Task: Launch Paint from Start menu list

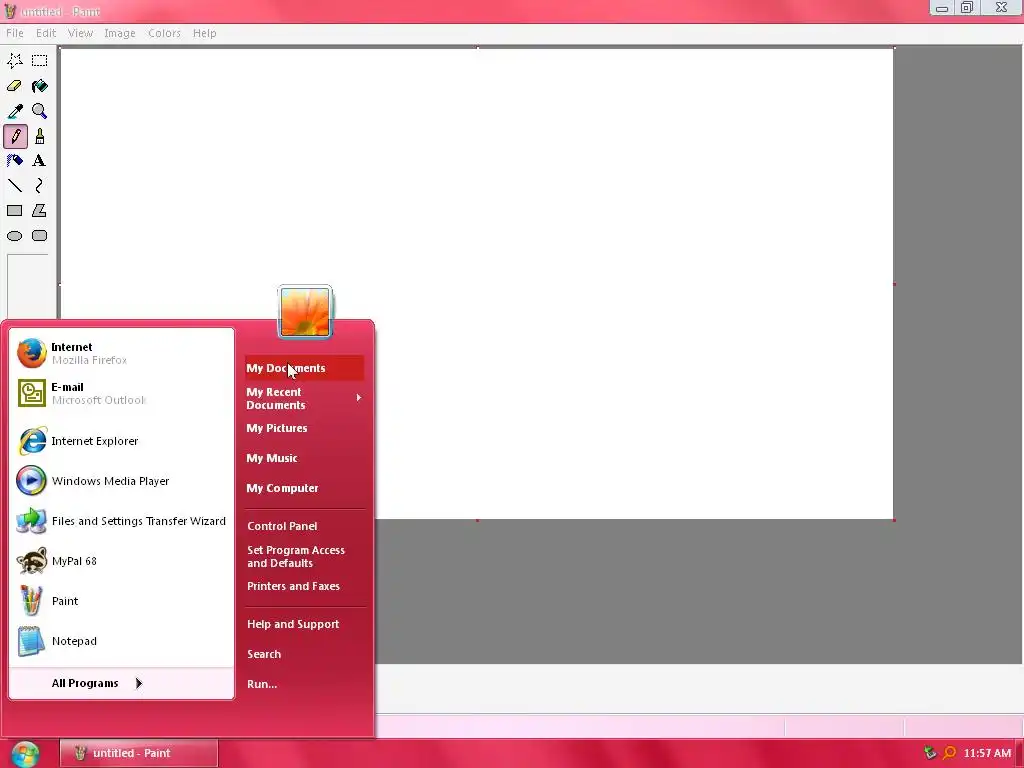Action: coord(121,601)
